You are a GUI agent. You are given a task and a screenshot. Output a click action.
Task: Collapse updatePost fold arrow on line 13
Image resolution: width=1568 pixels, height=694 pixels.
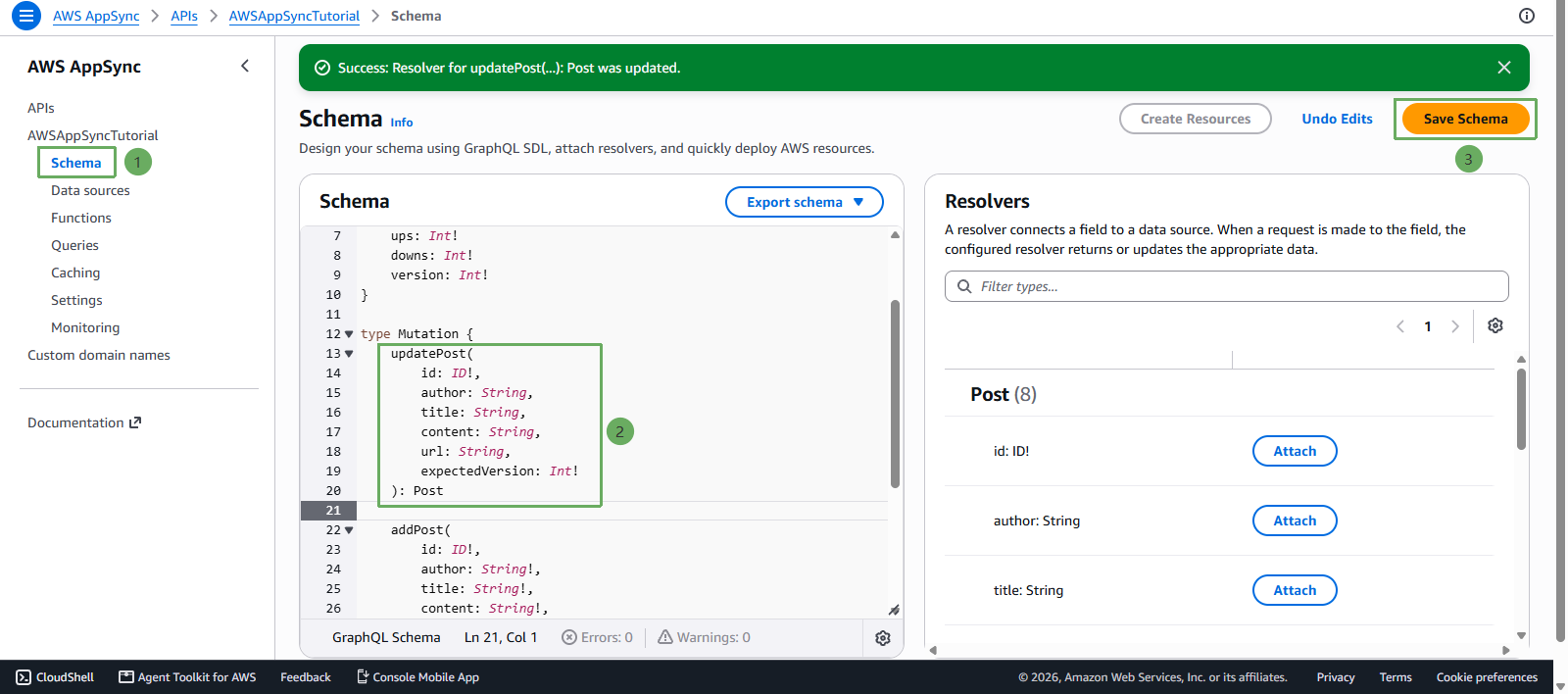tap(349, 354)
